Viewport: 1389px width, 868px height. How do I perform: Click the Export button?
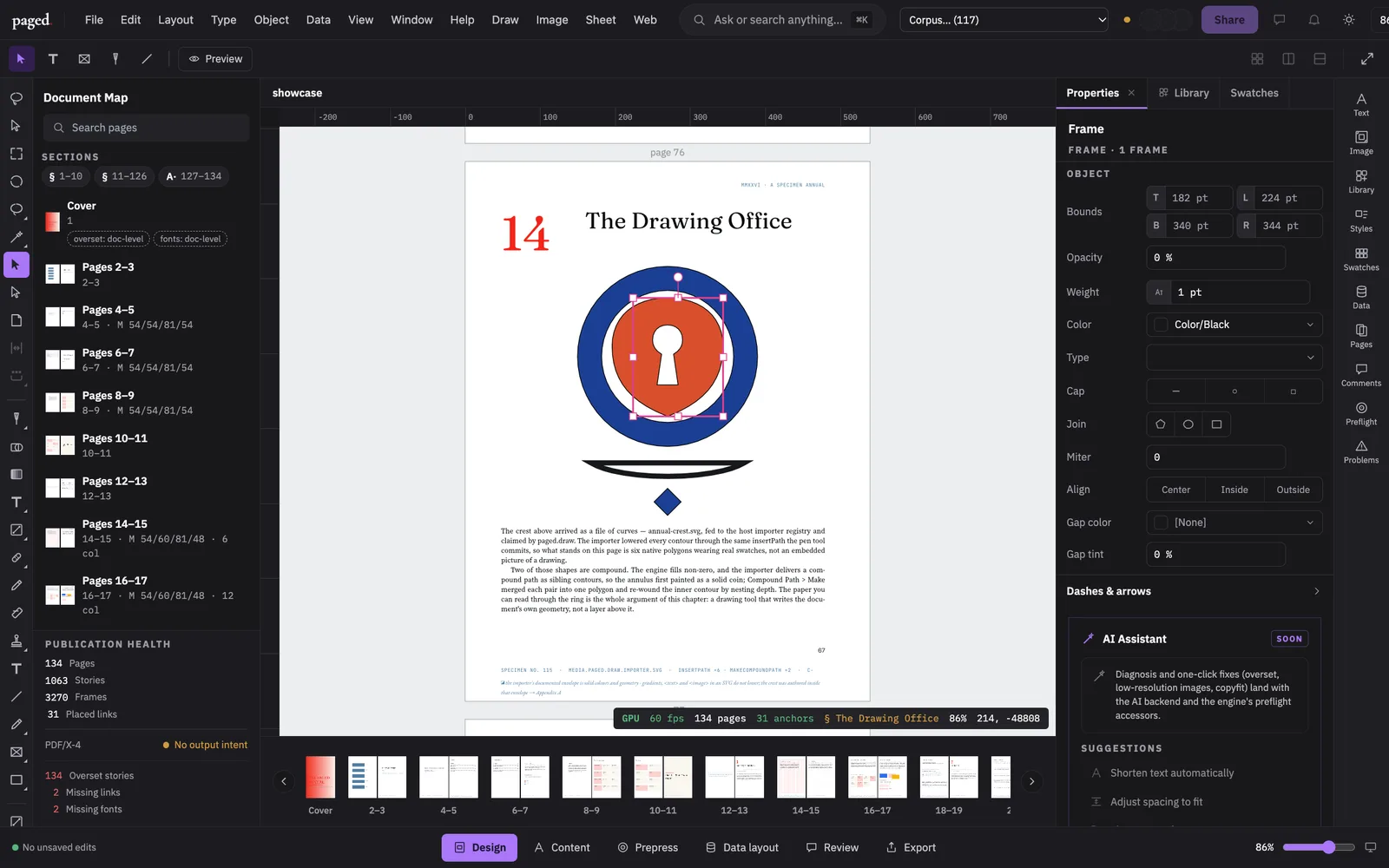[x=911, y=847]
